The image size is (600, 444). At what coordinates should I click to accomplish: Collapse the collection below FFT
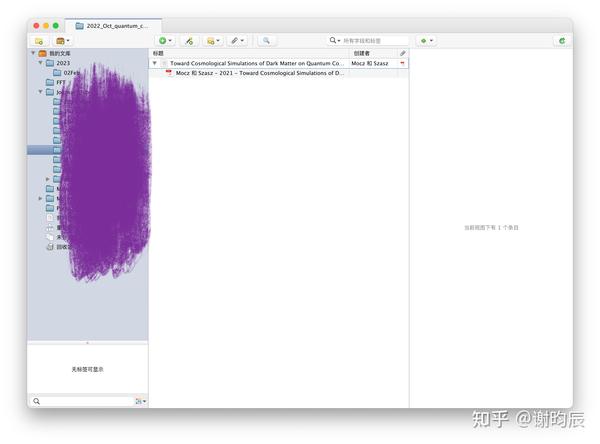(x=41, y=92)
